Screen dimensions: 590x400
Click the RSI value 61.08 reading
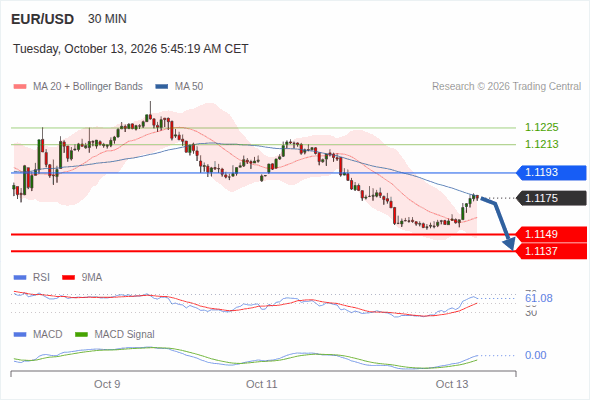tap(539, 298)
